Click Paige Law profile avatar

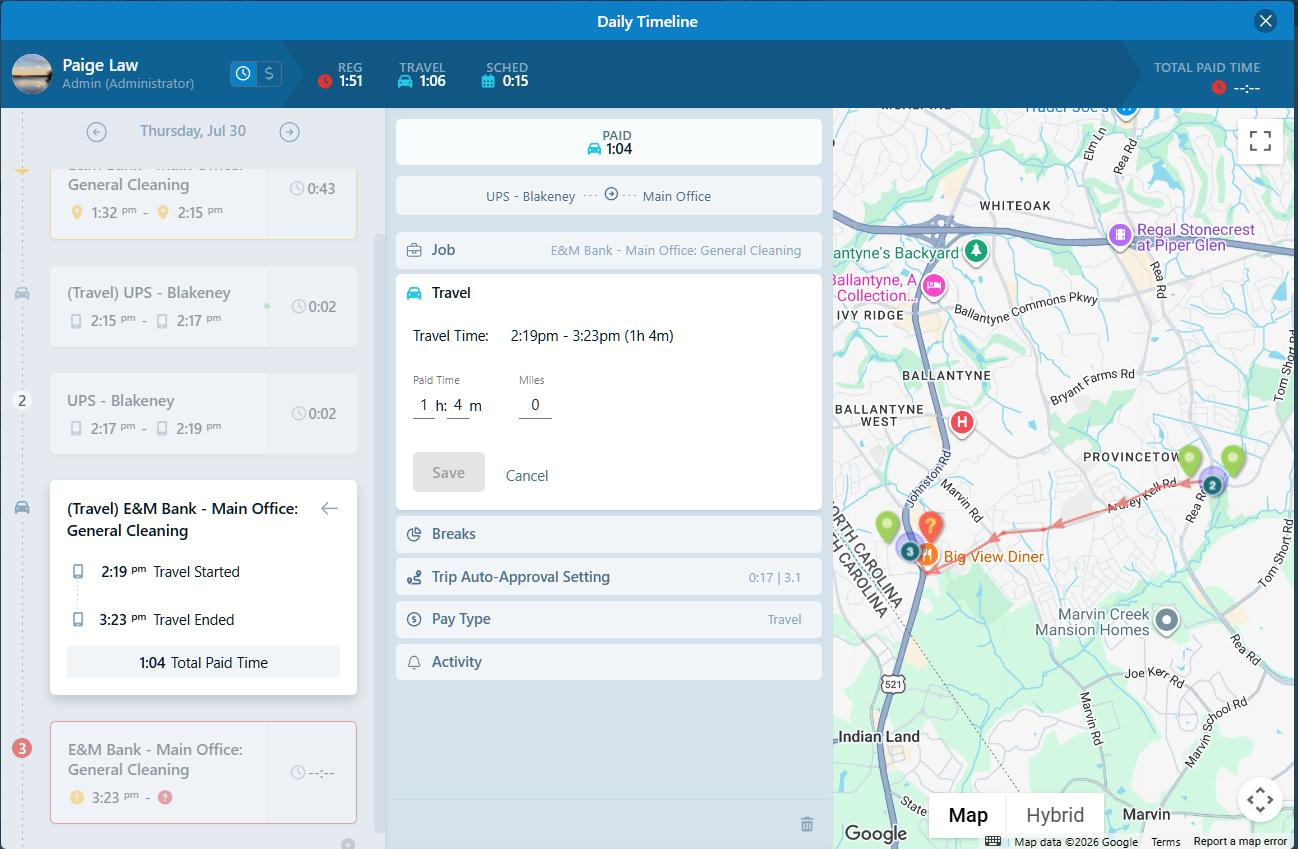coord(32,74)
